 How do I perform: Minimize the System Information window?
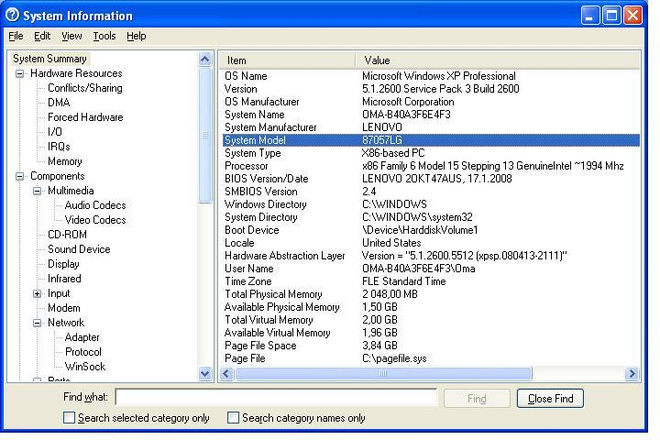tap(590, 16)
